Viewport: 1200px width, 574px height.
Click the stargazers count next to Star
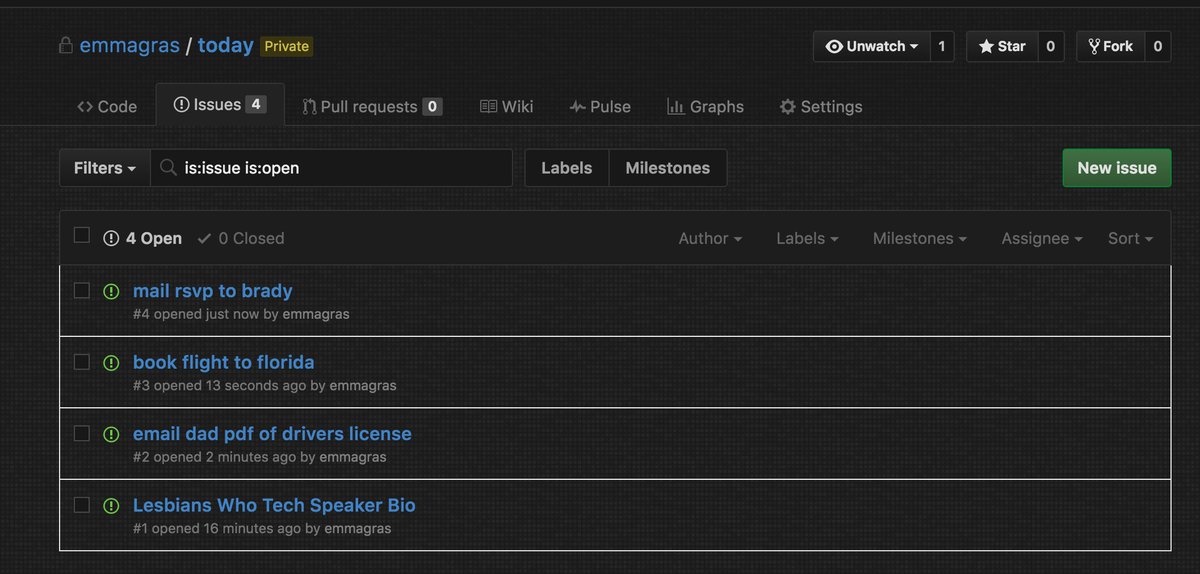point(1050,46)
